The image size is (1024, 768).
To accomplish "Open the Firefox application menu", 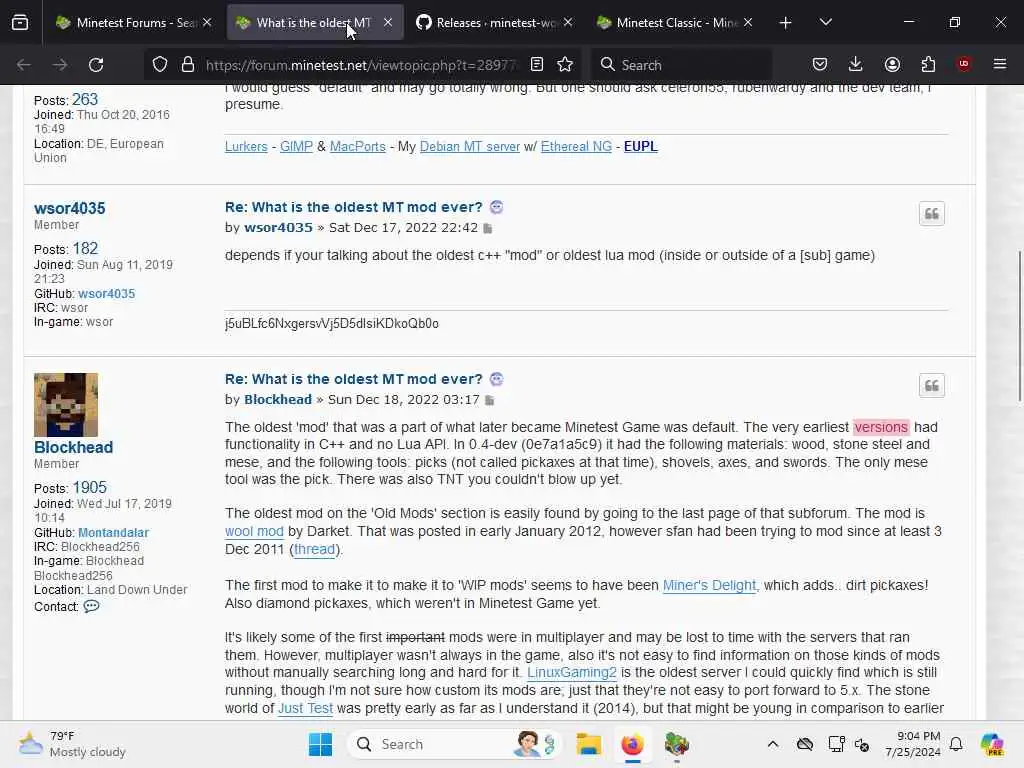I will (x=1000, y=64).
